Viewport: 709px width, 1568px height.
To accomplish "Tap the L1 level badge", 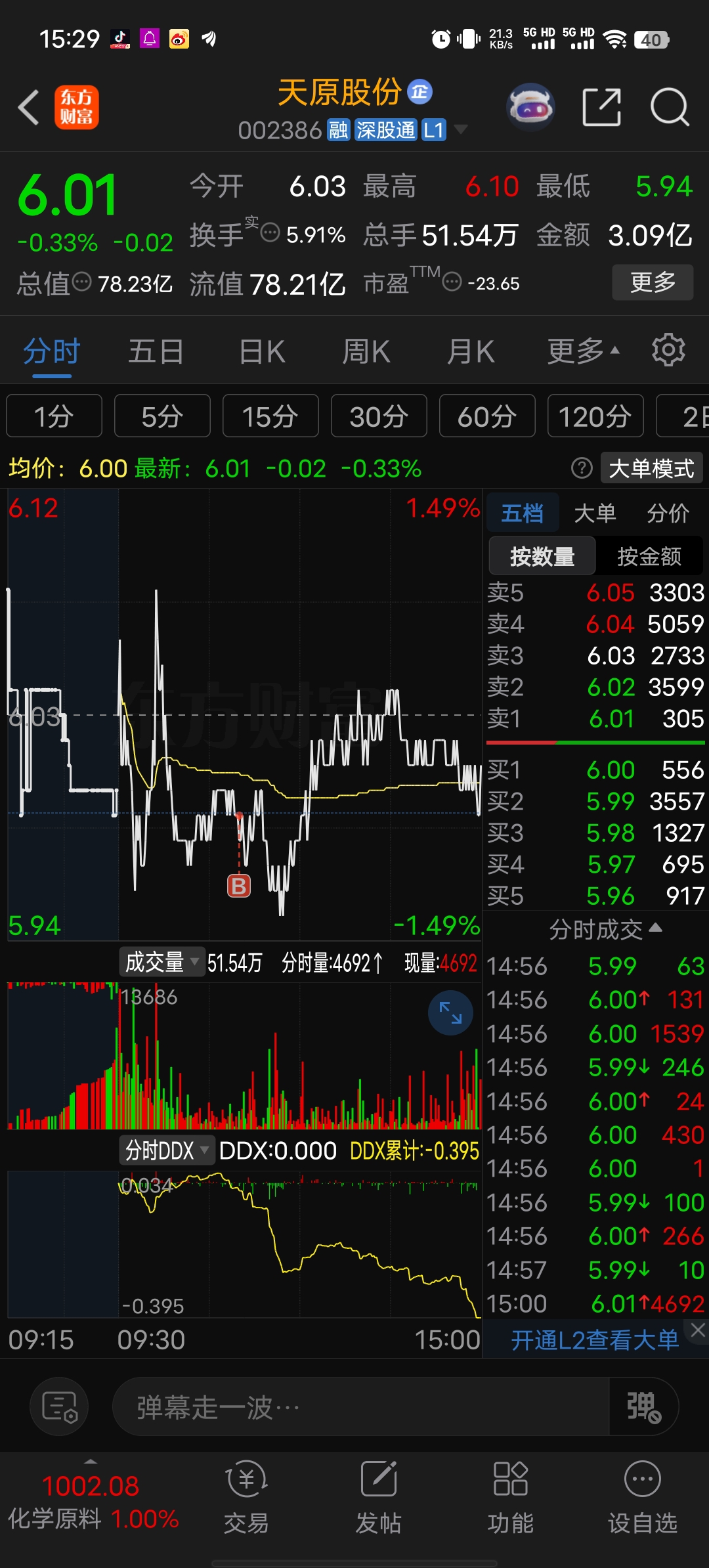I will (x=434, y=130).
